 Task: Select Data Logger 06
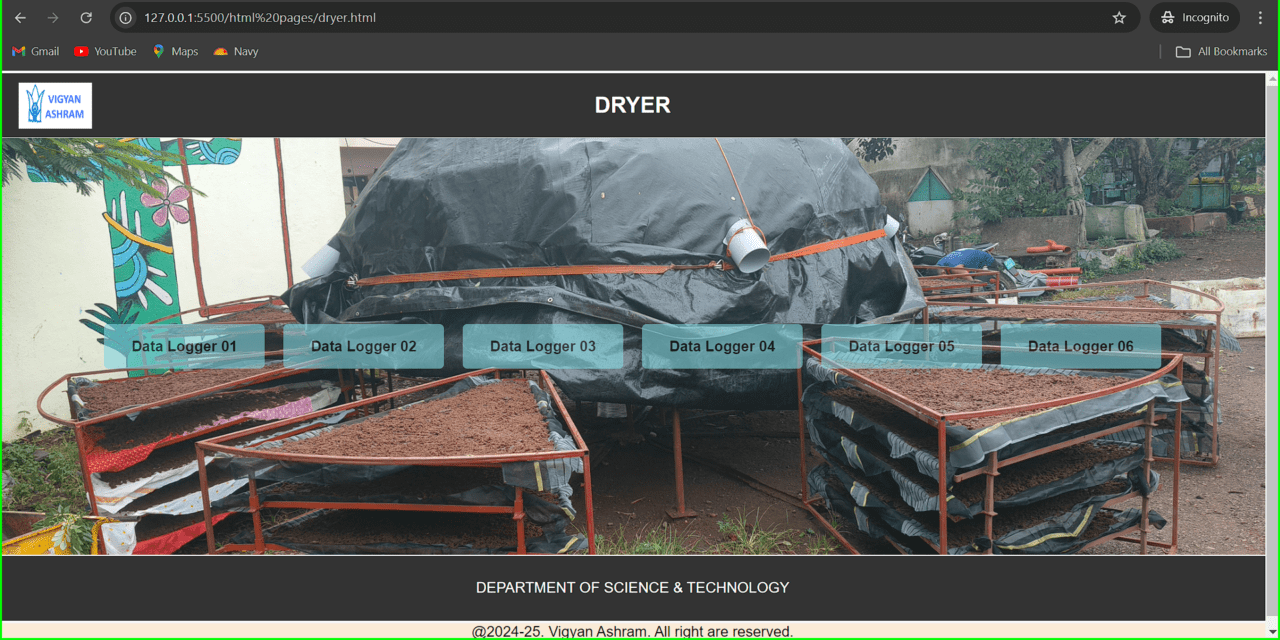(x=1080, y=346)
